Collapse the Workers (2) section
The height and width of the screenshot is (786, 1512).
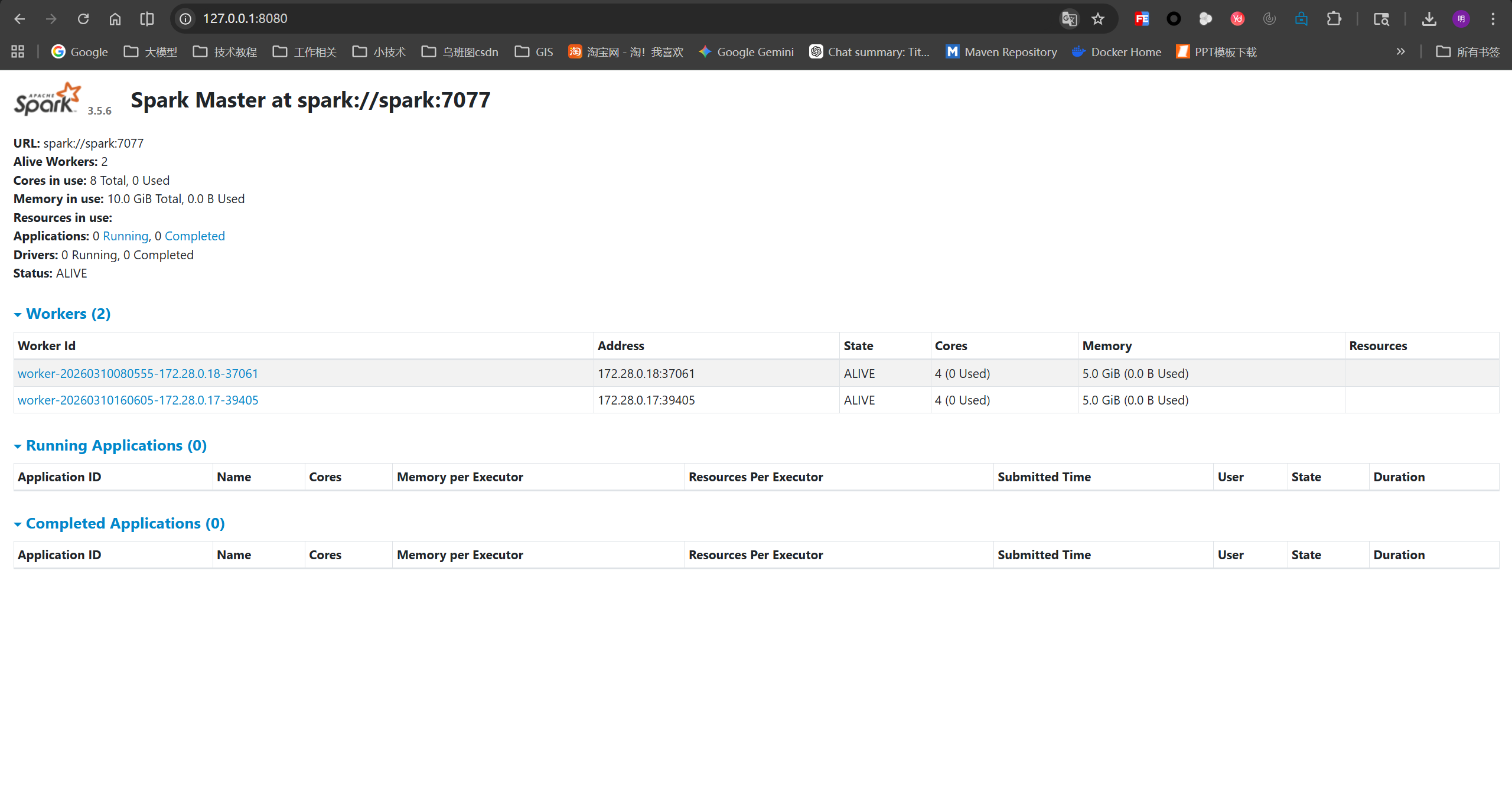(x=68, y=314)
